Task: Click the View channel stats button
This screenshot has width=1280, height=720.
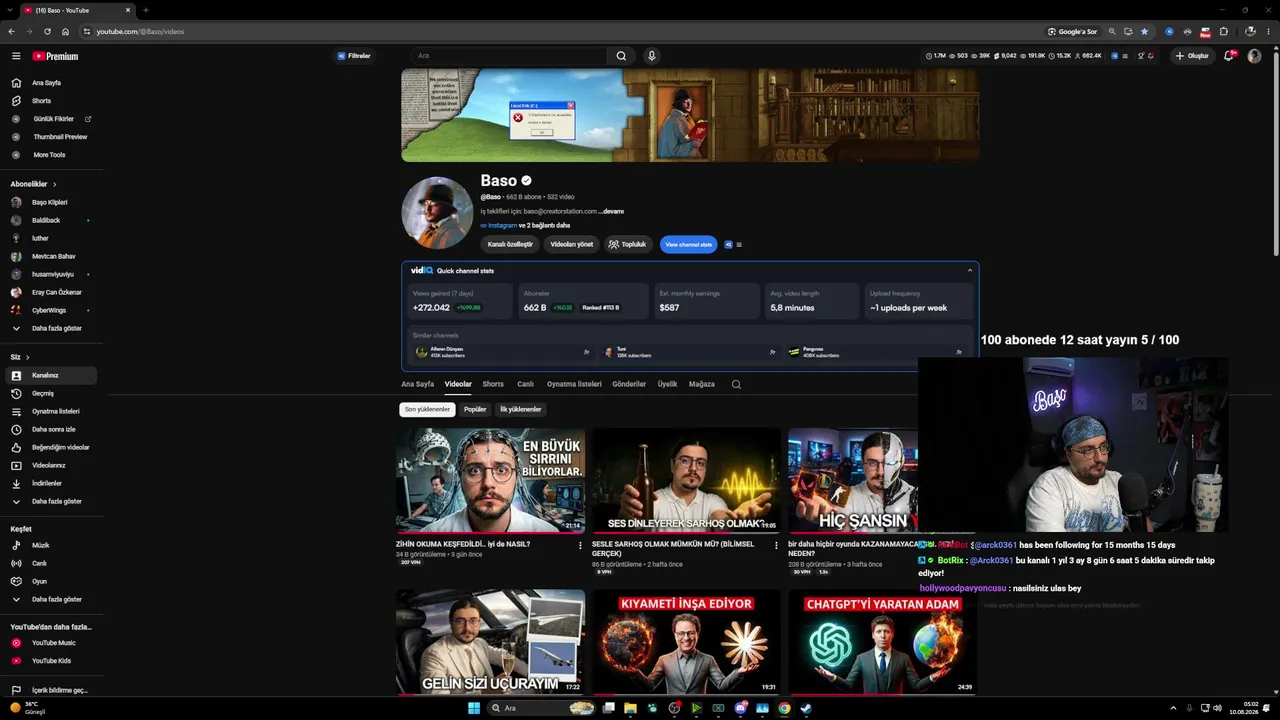Action: point(688,244)
